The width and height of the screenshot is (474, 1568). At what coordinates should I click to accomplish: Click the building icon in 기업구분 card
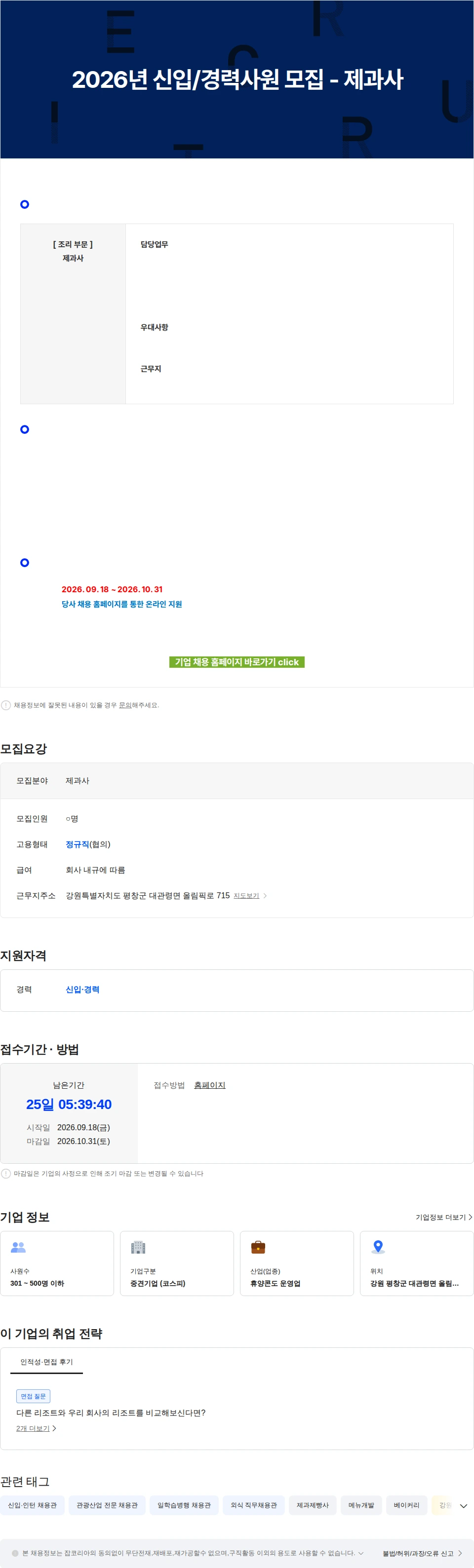138,1247
